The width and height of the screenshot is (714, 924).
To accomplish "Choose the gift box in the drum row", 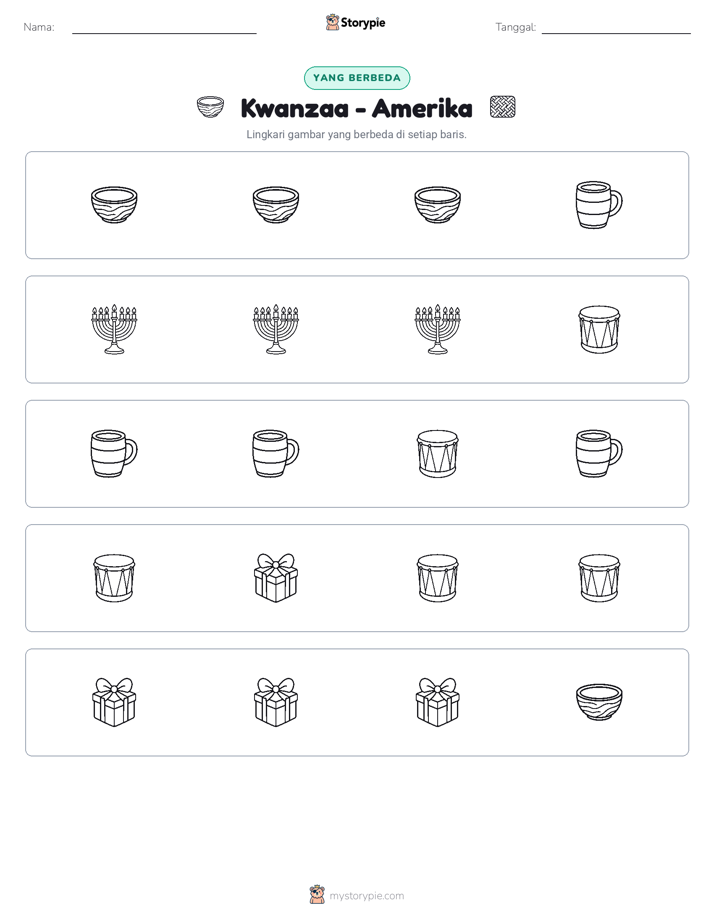I will (x=276, y=578).
